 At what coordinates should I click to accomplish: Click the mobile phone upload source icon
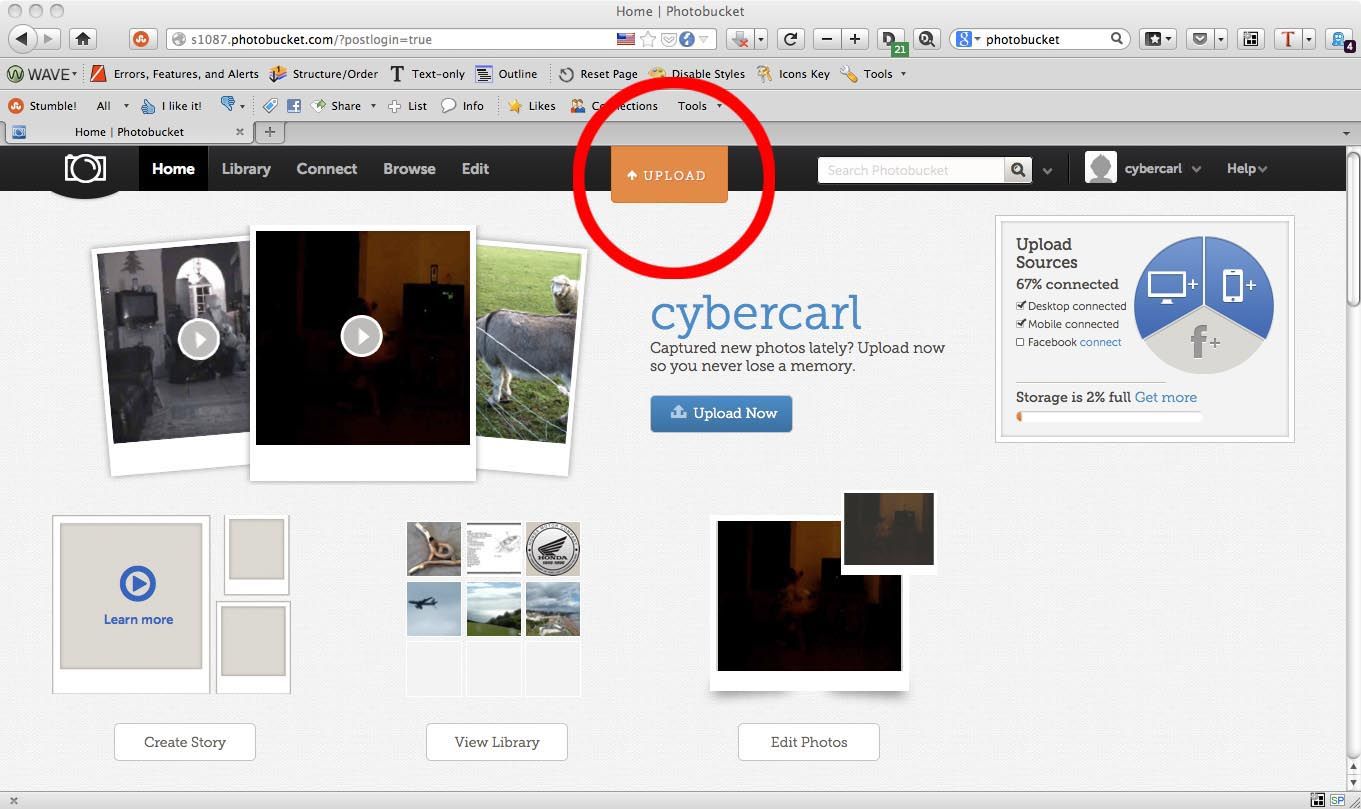click(x=1238, y=286)
